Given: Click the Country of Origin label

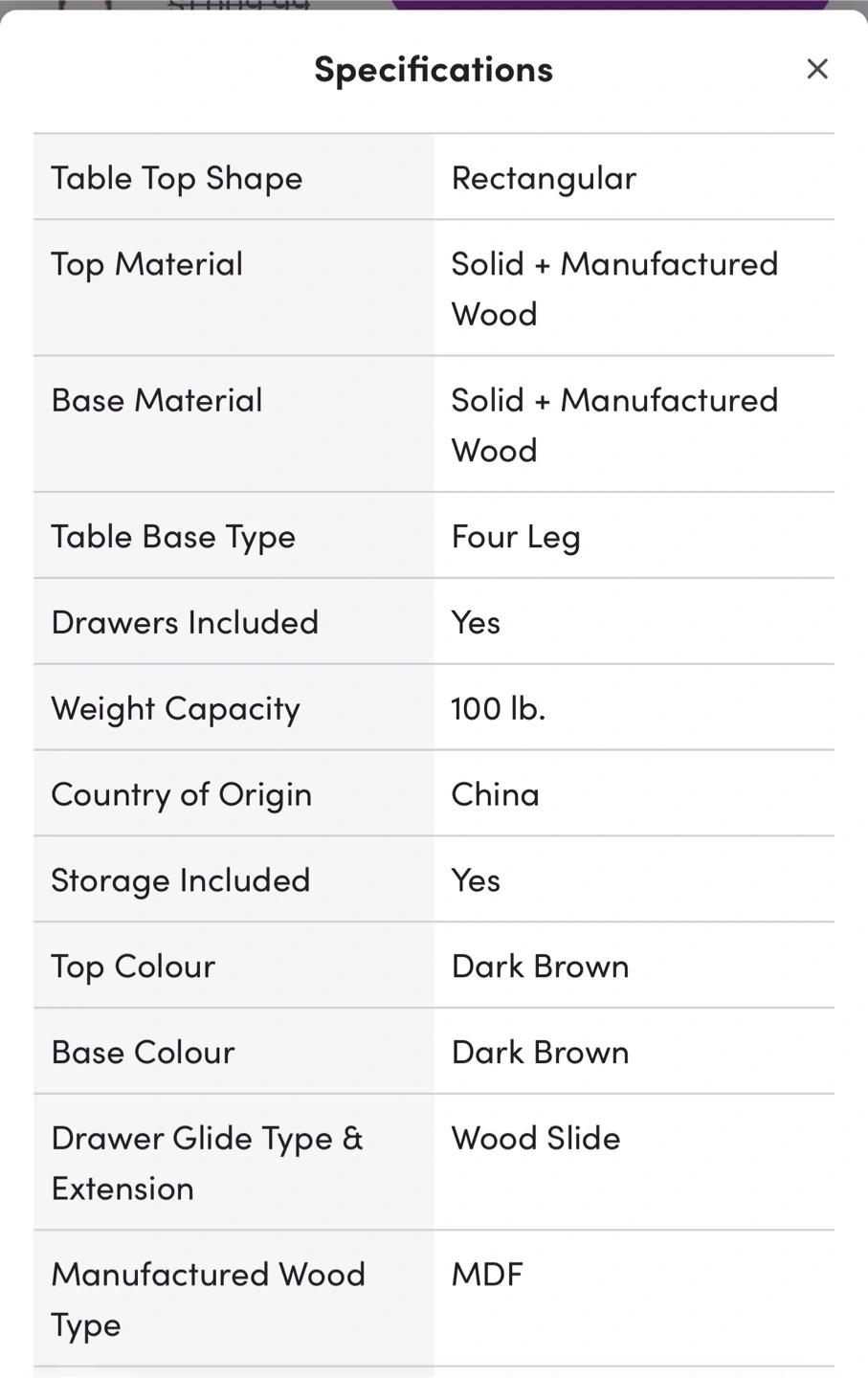Looking at the screenshot, I should click(x=182, y=794).
